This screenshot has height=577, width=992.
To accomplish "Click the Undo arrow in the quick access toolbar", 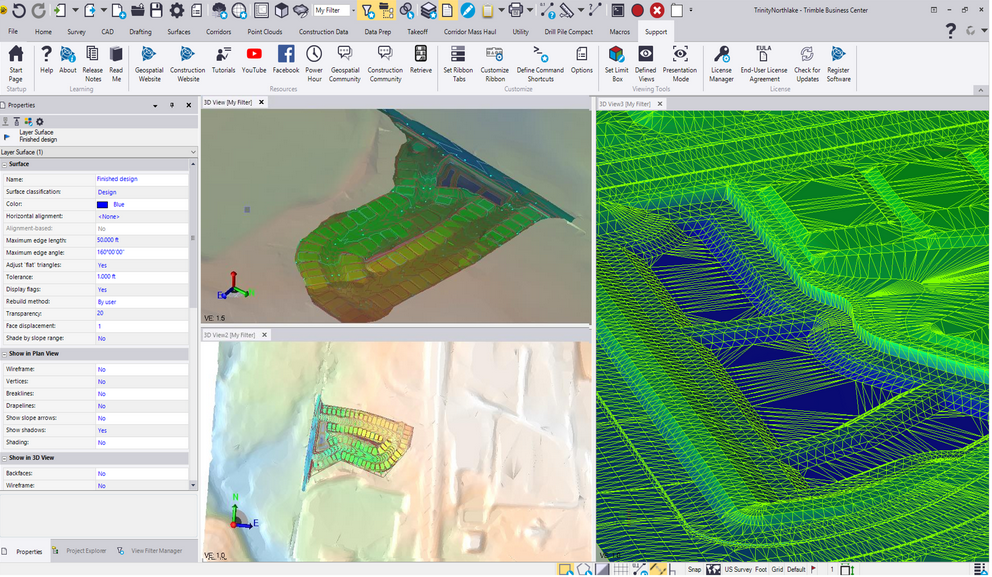I will point(18,10).
